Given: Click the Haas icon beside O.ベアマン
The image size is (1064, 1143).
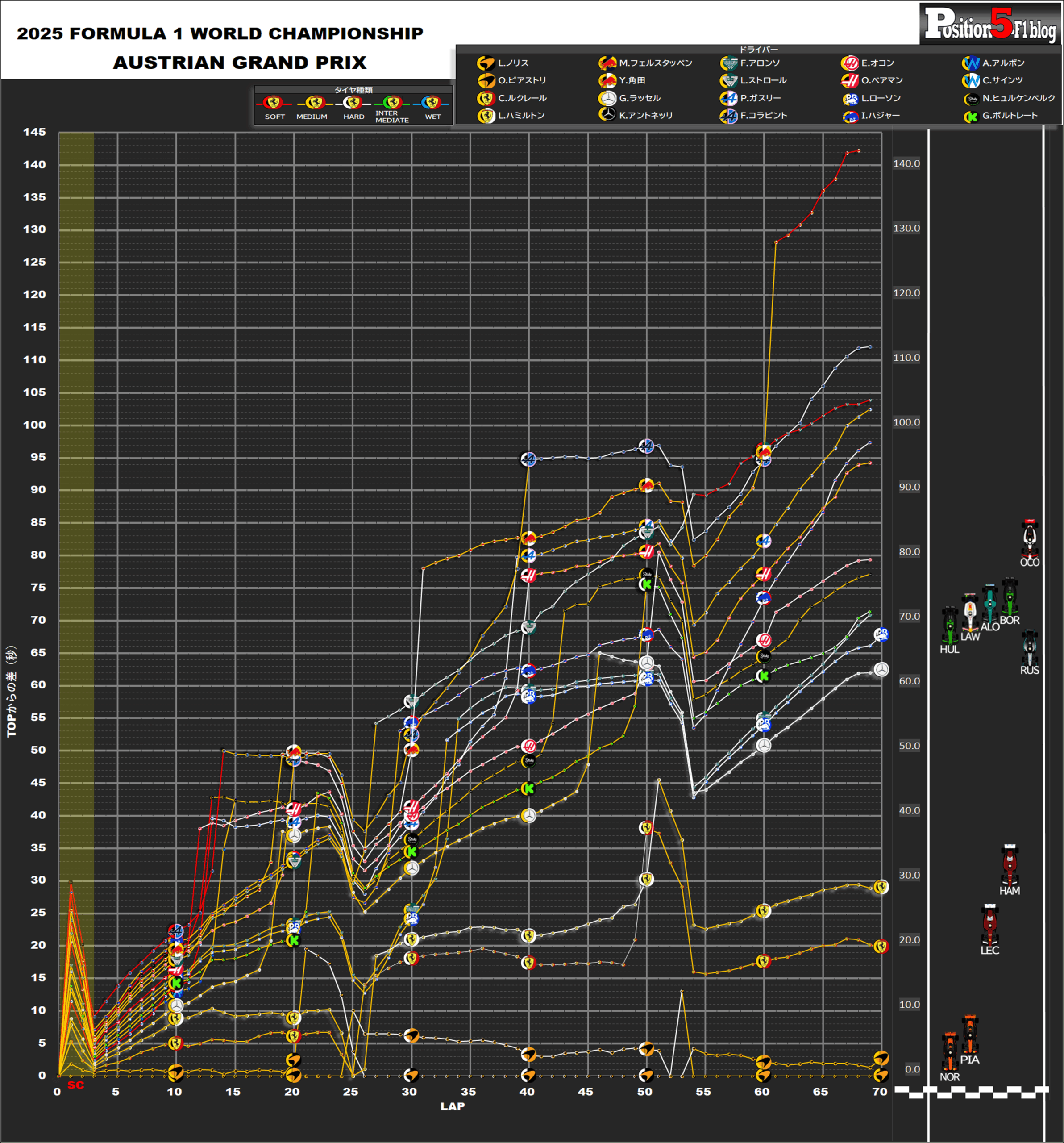Looking at the screenshot, I should point(850,80).
